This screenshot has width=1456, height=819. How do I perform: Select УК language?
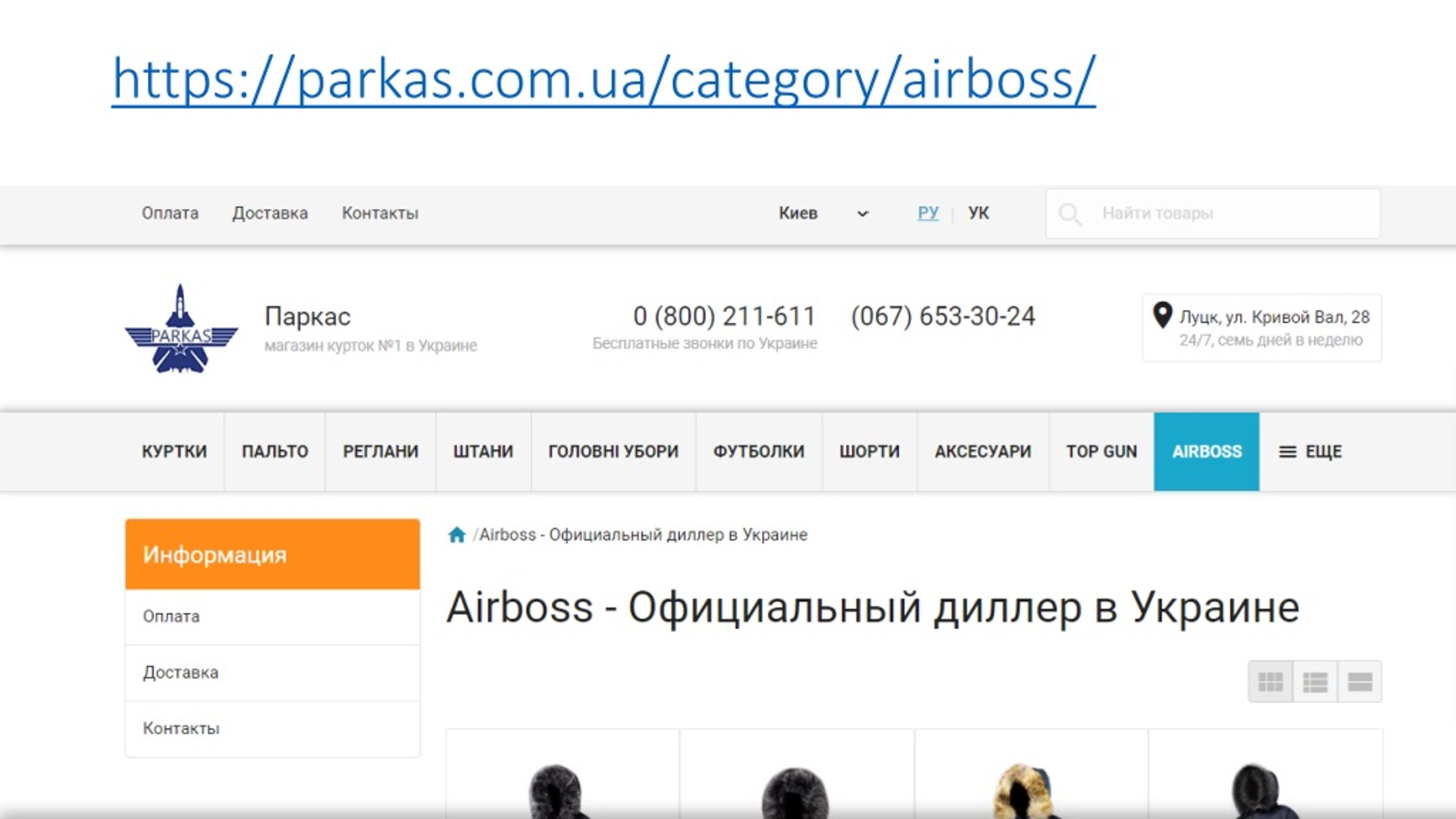(x=978, y=213)
